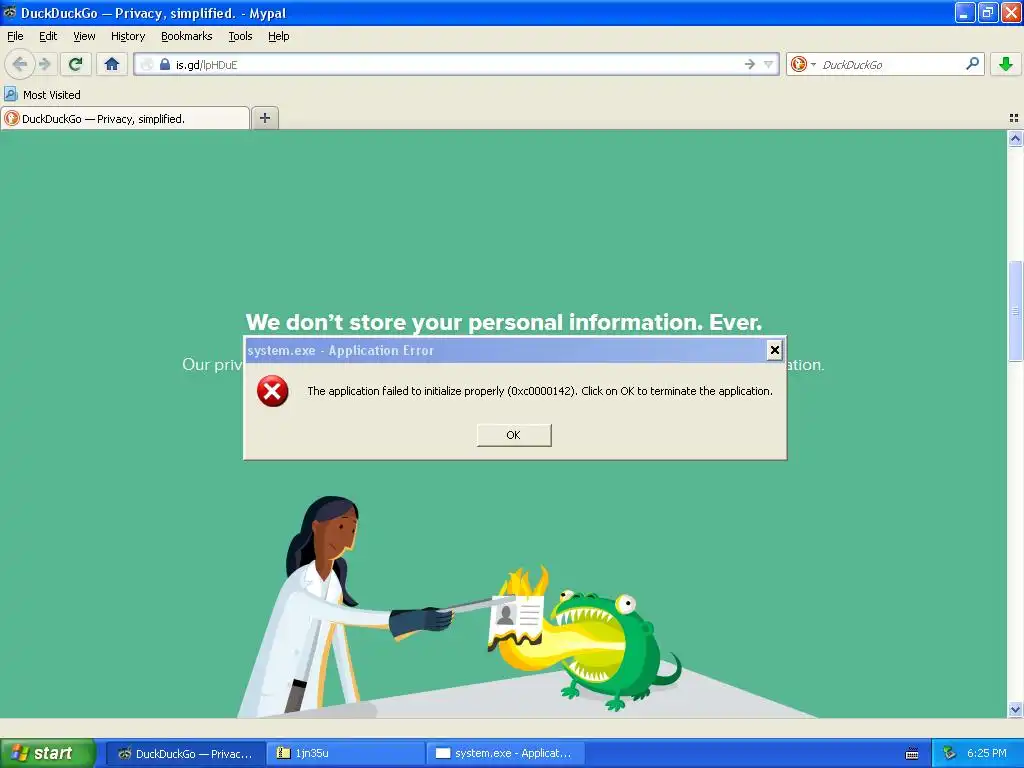Open the Tools menu

point(240,36)
